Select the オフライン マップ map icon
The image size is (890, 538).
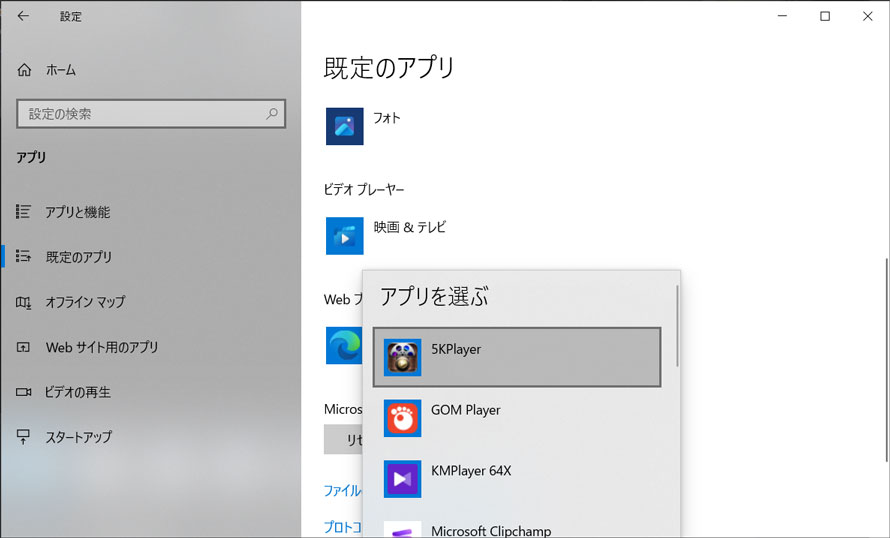pyautogui.click(x=23, y=302)
